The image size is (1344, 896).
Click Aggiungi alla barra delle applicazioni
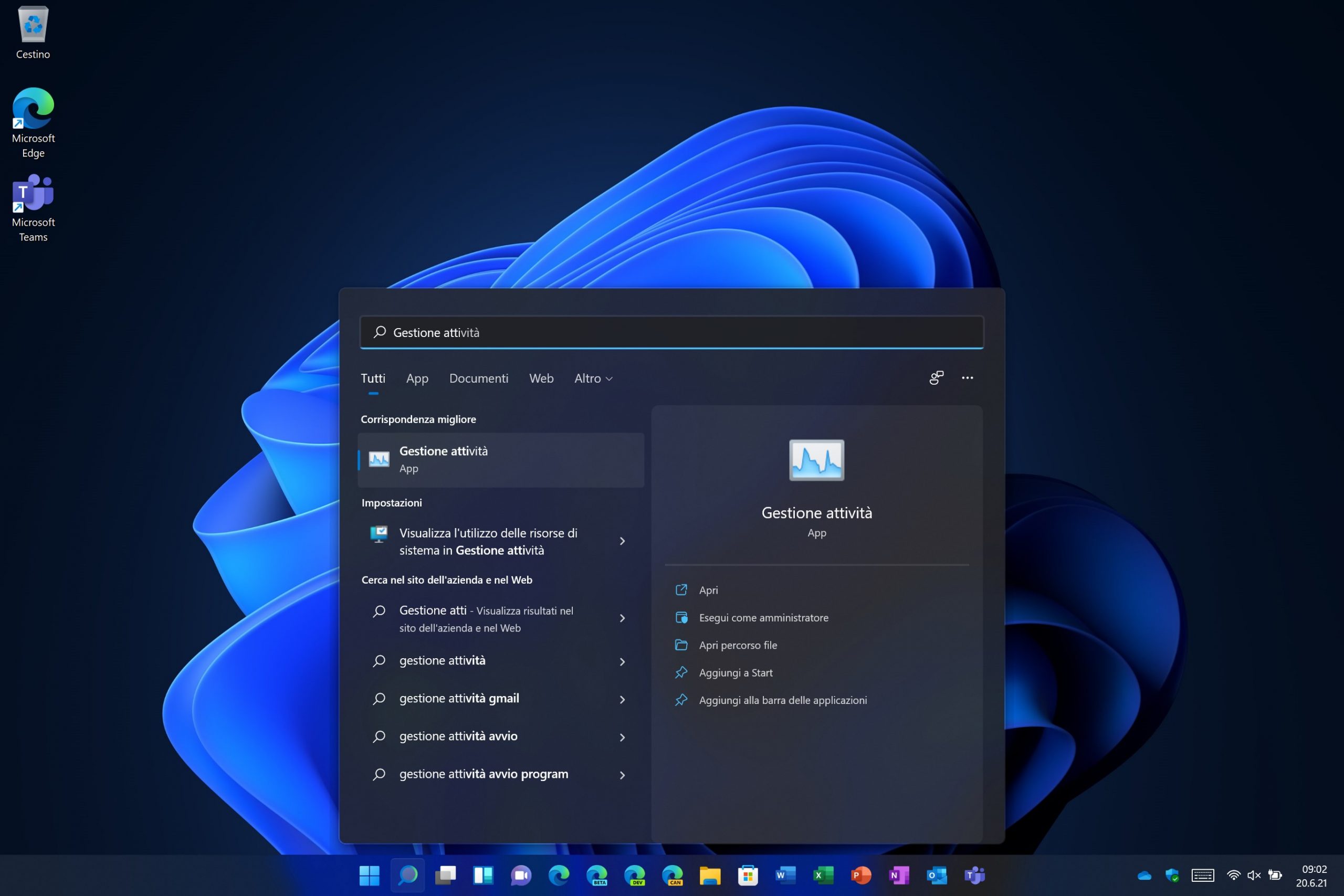pos(783,699)
